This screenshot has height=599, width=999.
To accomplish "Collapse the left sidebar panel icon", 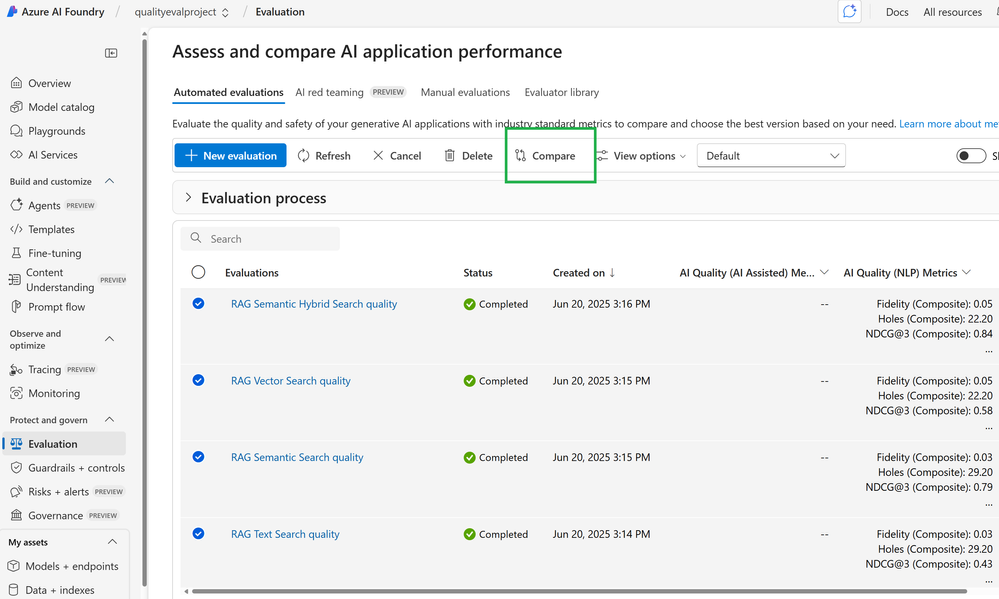I will pos(111,53).
